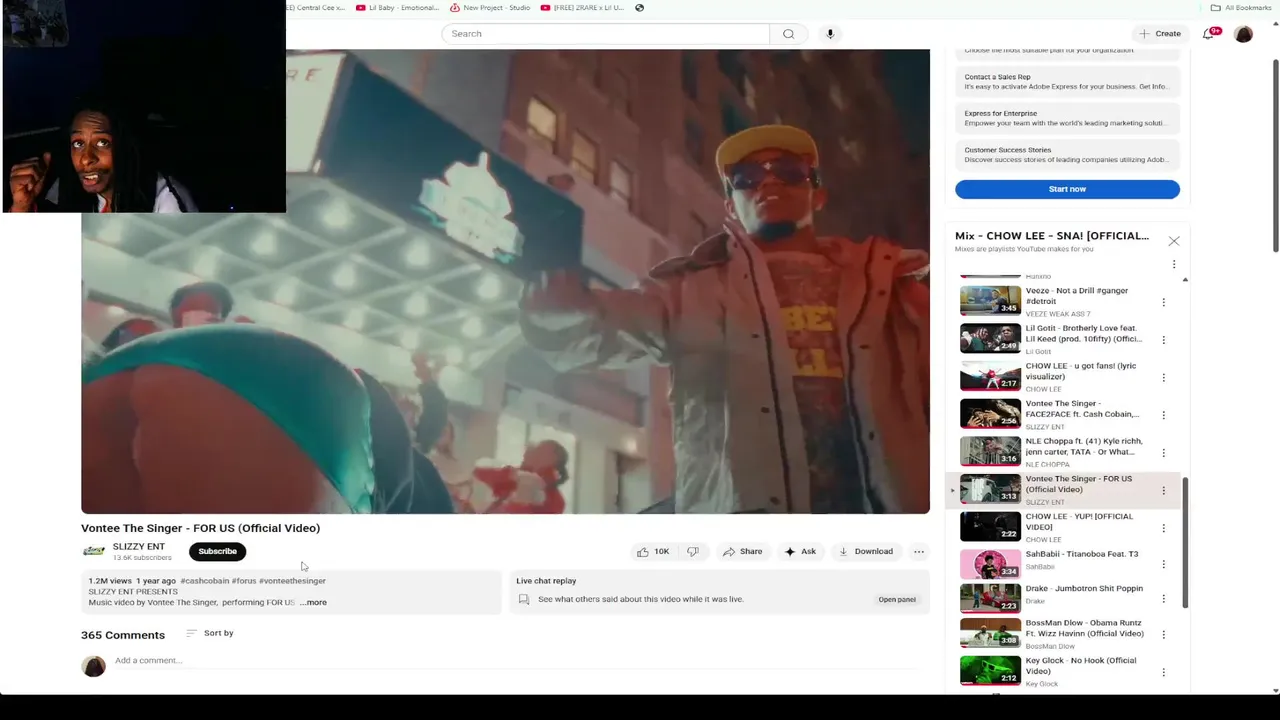Activate voice search microphone

tap(830, 34)
